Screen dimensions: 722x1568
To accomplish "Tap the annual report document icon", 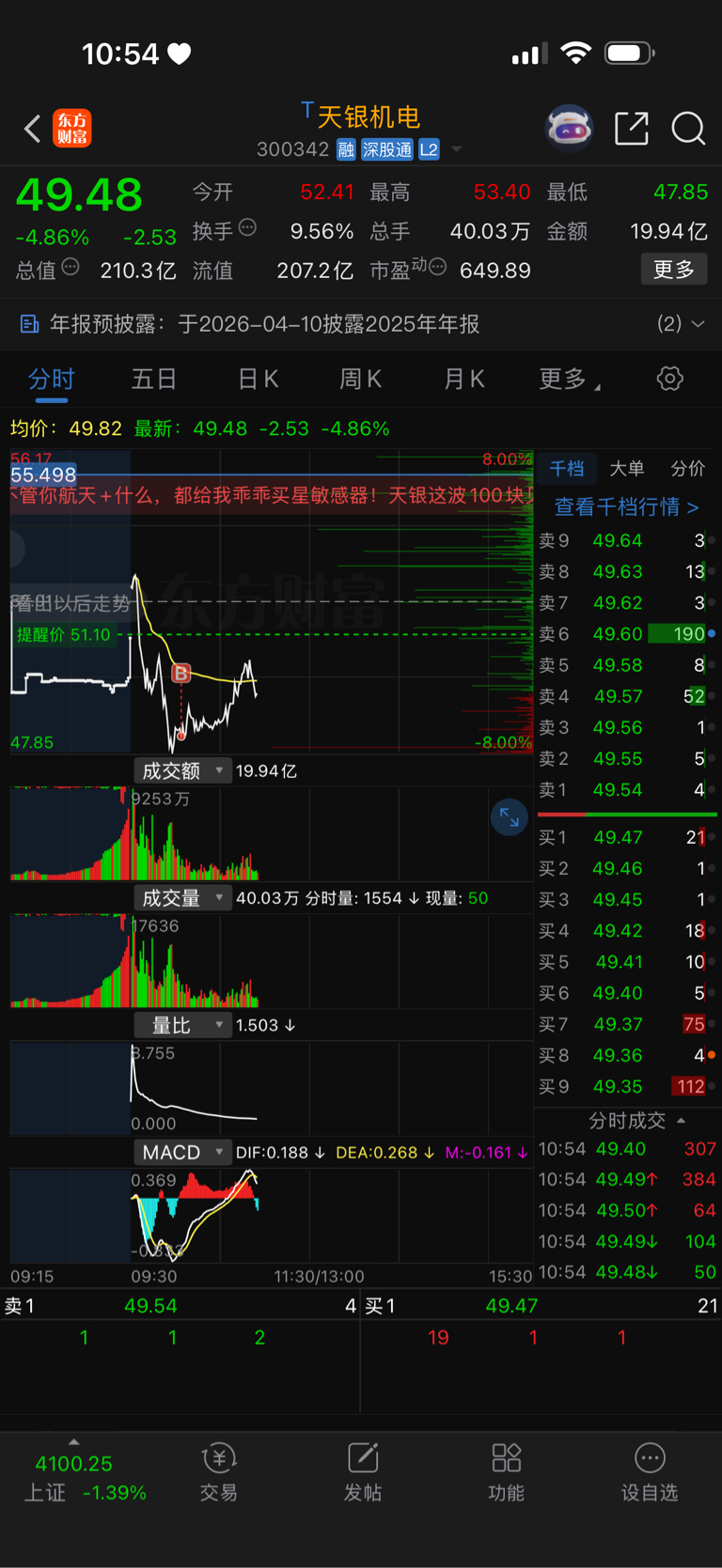I will point(29,324).
